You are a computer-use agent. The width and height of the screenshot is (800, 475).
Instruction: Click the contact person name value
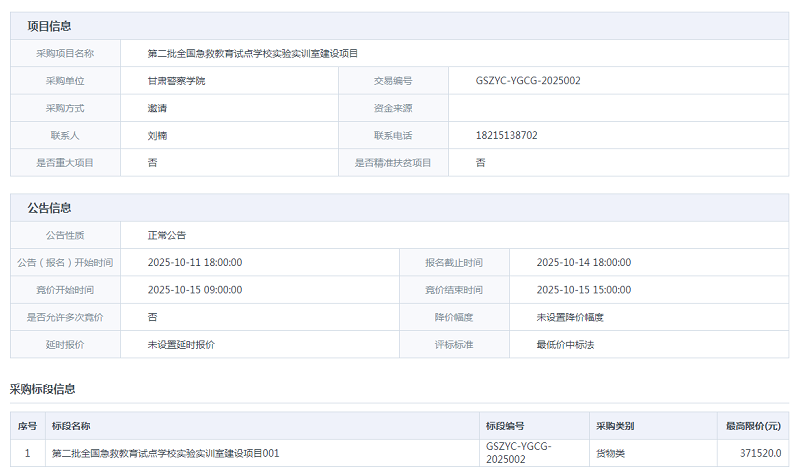(157, 135)
